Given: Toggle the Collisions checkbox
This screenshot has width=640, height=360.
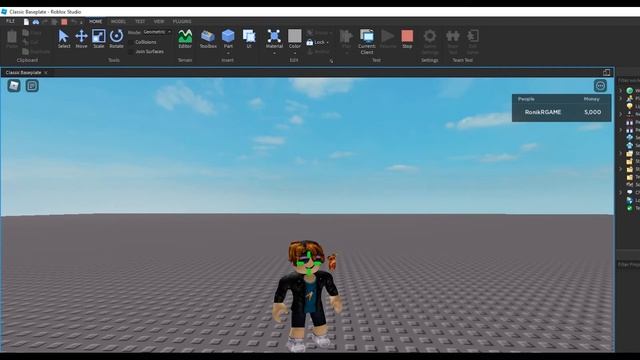Looking at the screenshot, I should [131, 42].
